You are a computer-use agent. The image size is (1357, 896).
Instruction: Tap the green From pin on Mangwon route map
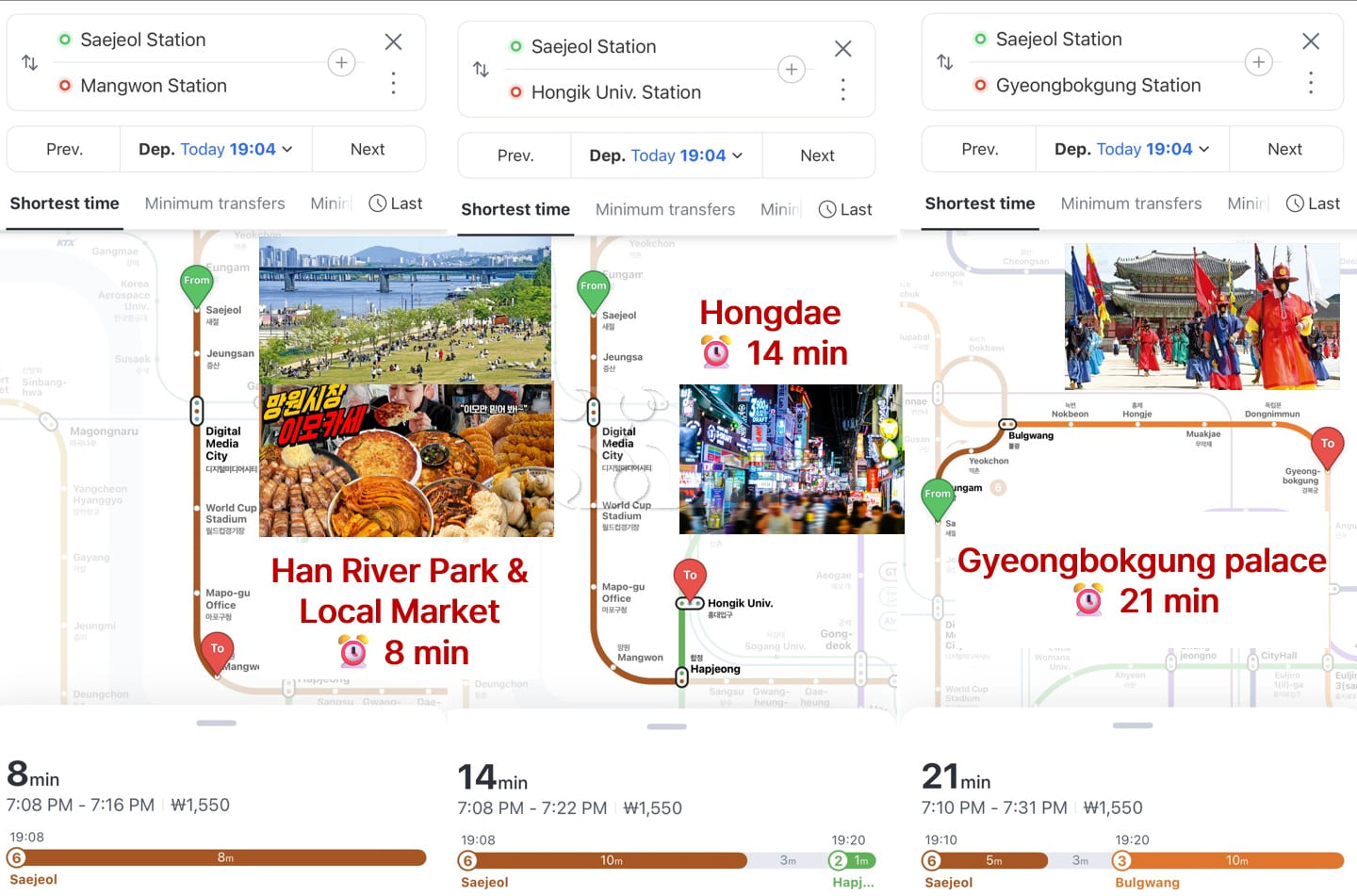coord(196,286)
